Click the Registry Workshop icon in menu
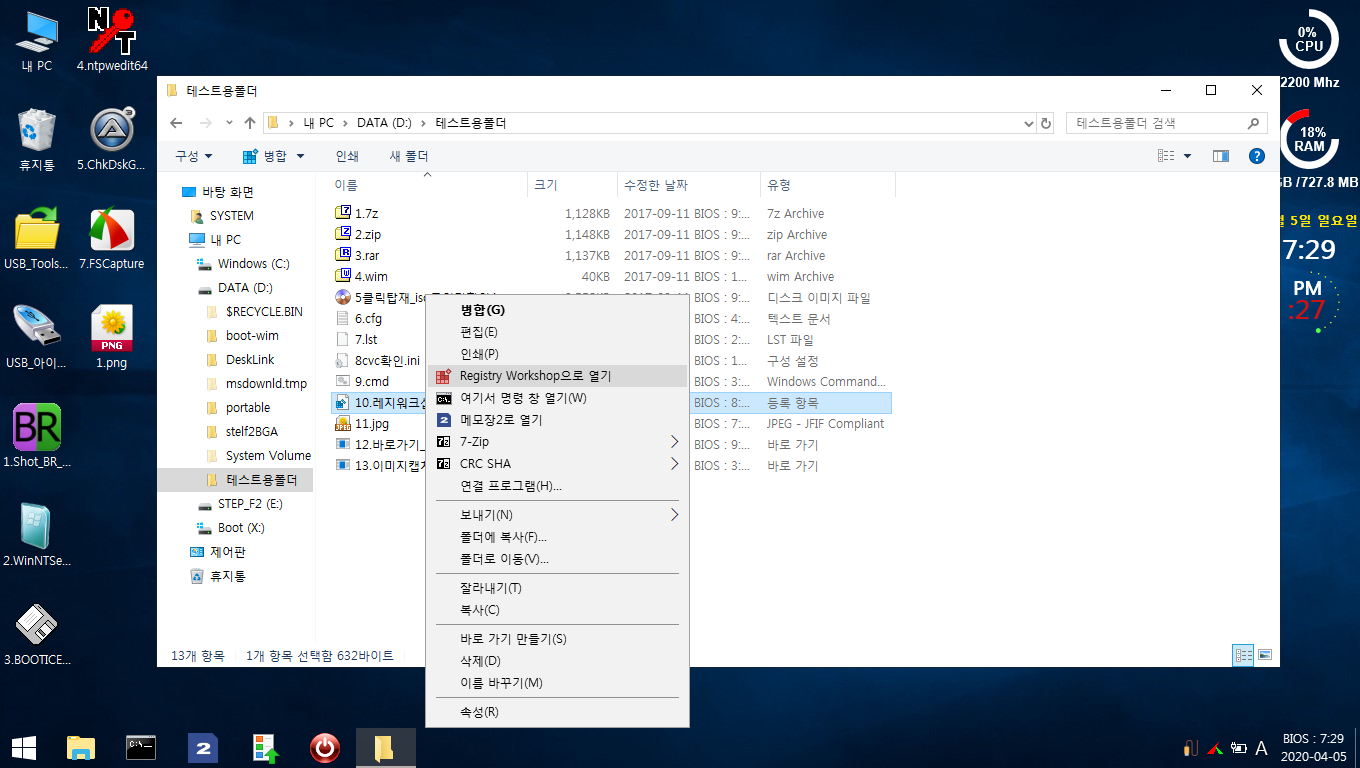 [443, 376]
